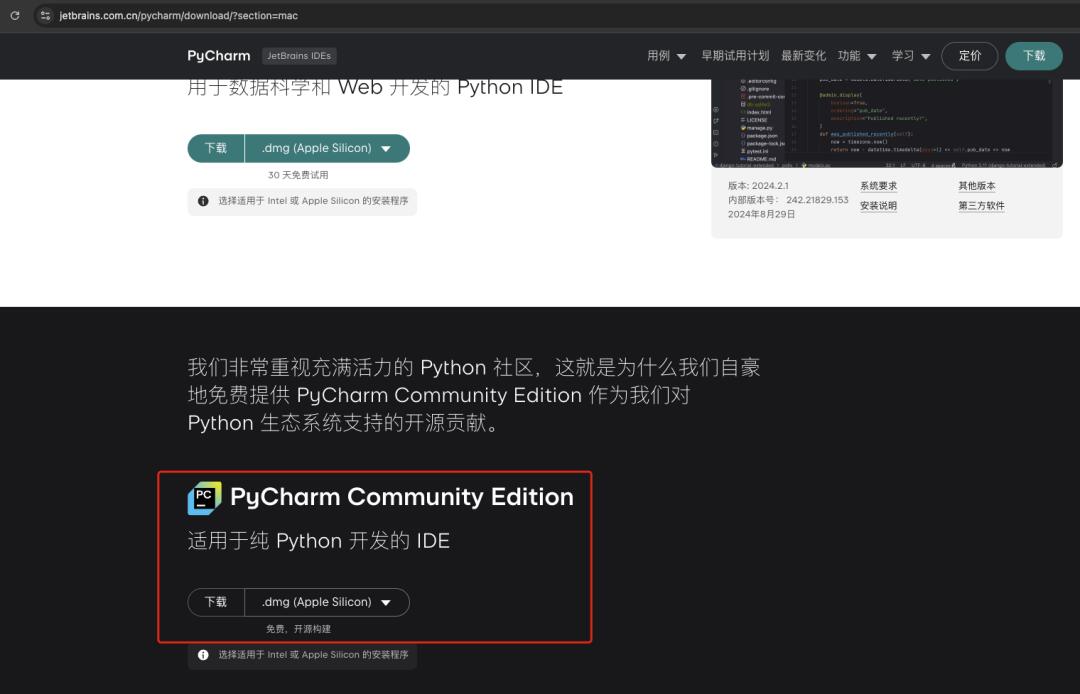Open 系统要求 link
Screen dimensions: 1080x694
(878, 186)
